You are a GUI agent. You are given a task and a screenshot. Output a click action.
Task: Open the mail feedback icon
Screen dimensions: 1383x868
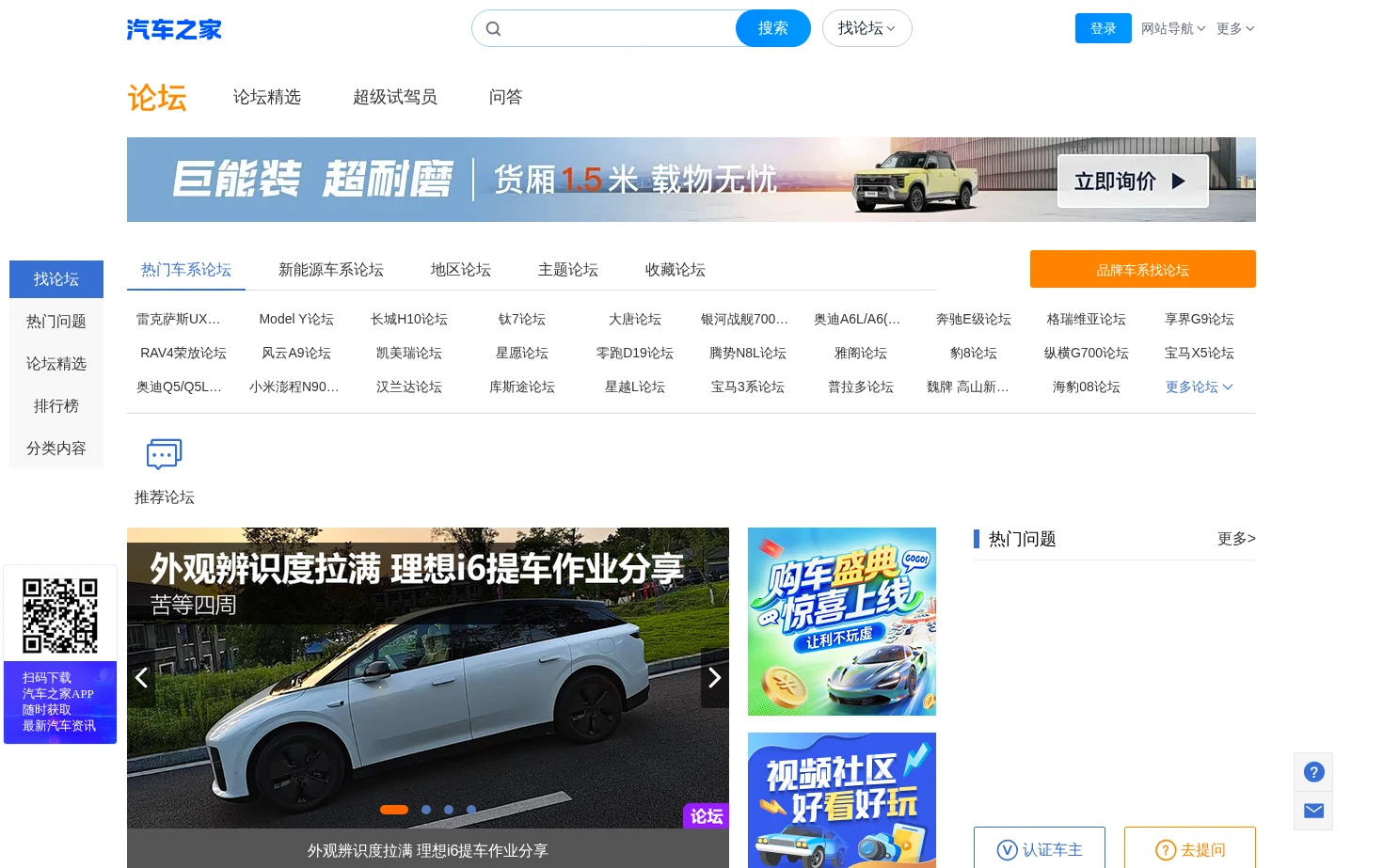point(1313,811)
